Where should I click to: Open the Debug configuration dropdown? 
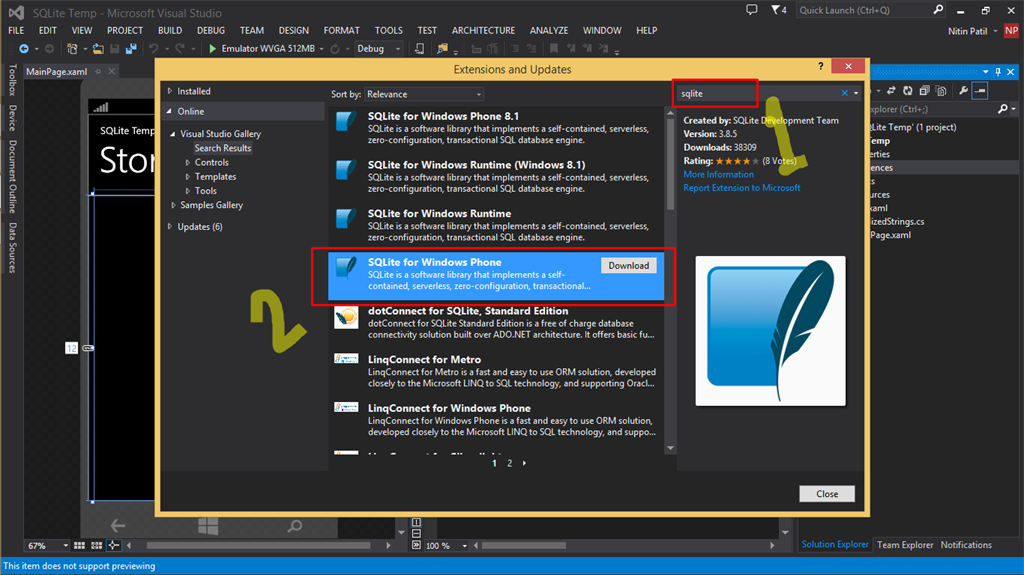(x=378, y=48)
